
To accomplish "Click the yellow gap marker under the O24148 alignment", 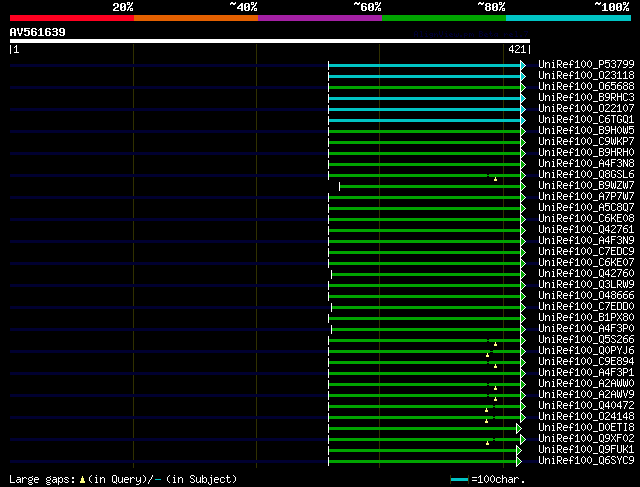I will (487, 421).
